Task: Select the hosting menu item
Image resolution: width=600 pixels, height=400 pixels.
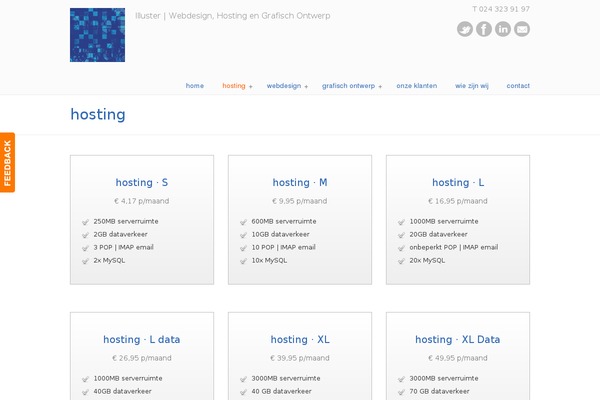Action: (234, 86)
